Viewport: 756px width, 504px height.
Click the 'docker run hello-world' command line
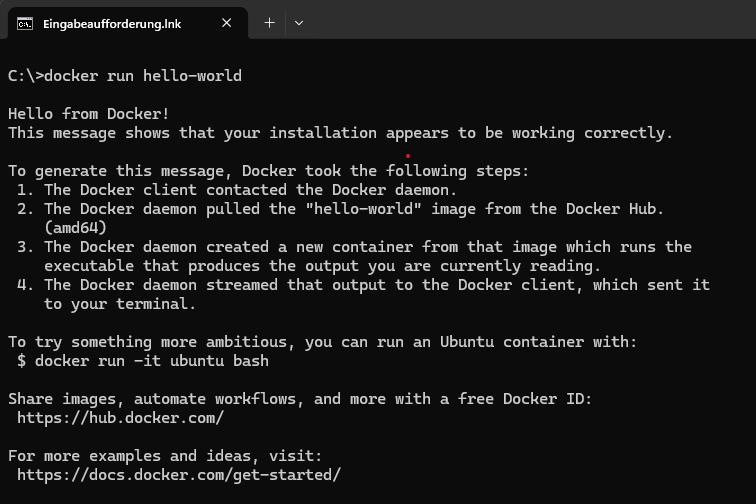[x=125, y=76]
